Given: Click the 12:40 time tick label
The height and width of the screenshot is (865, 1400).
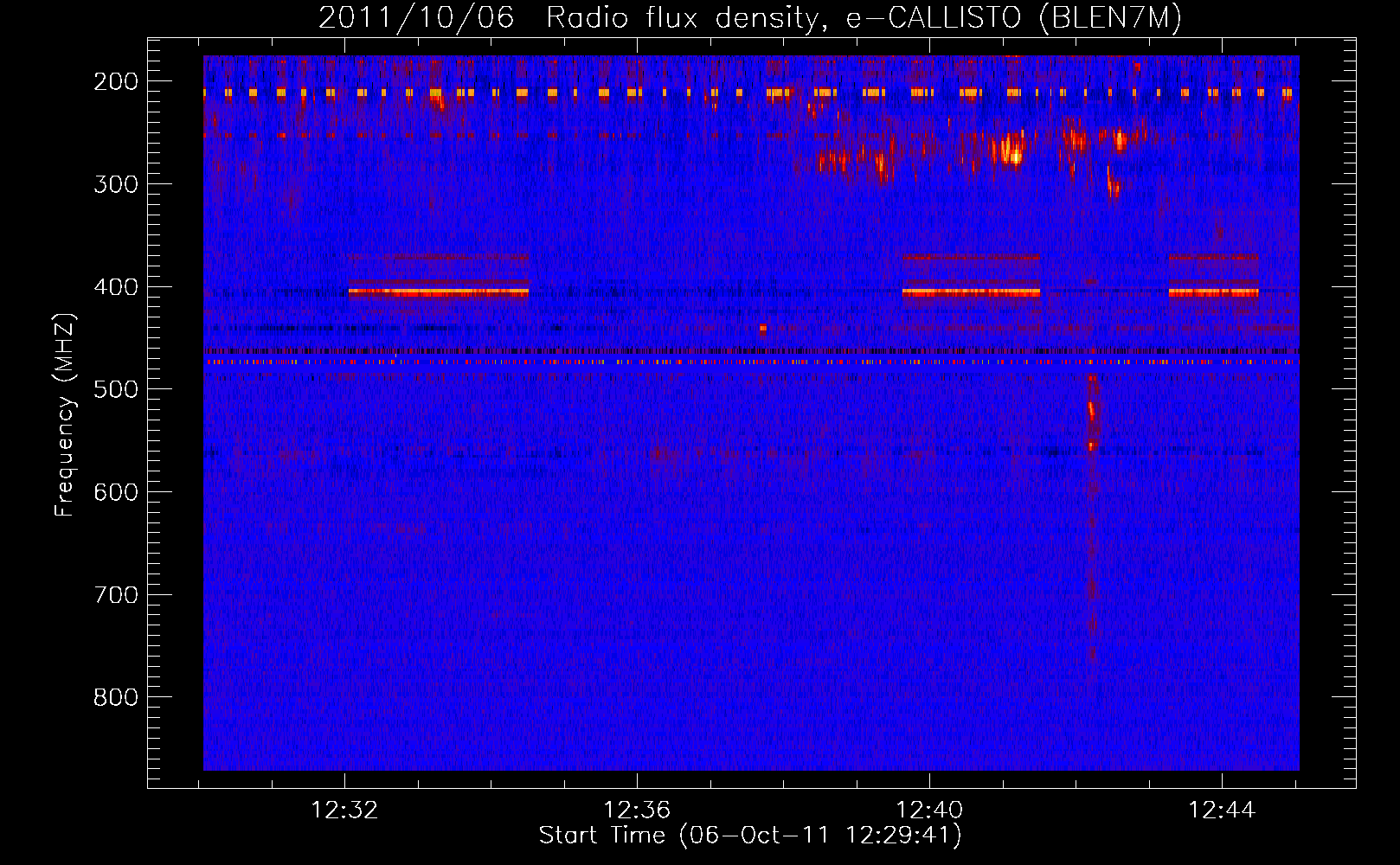Looking at the screenshot, I should (x=929, y=811).
